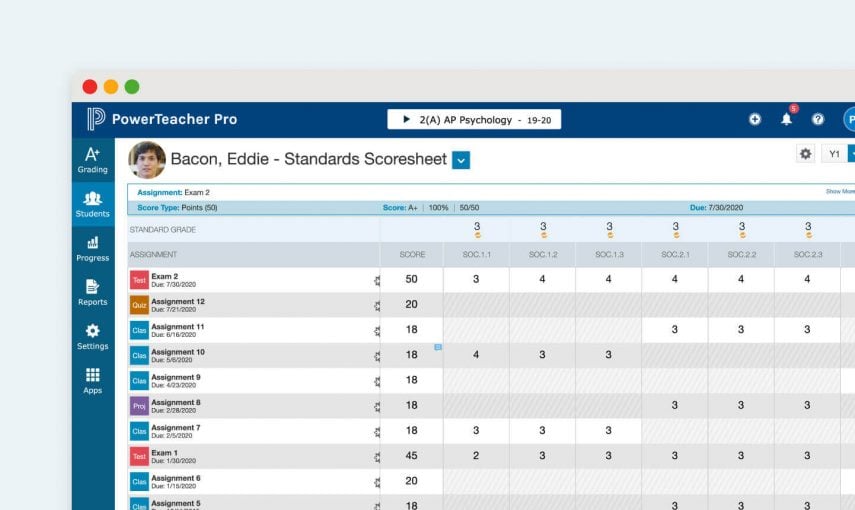Select Assignment 11 SOC.2.1 score 3
The height and width of the screenshot is (510, 855).
tap(675, 329)
